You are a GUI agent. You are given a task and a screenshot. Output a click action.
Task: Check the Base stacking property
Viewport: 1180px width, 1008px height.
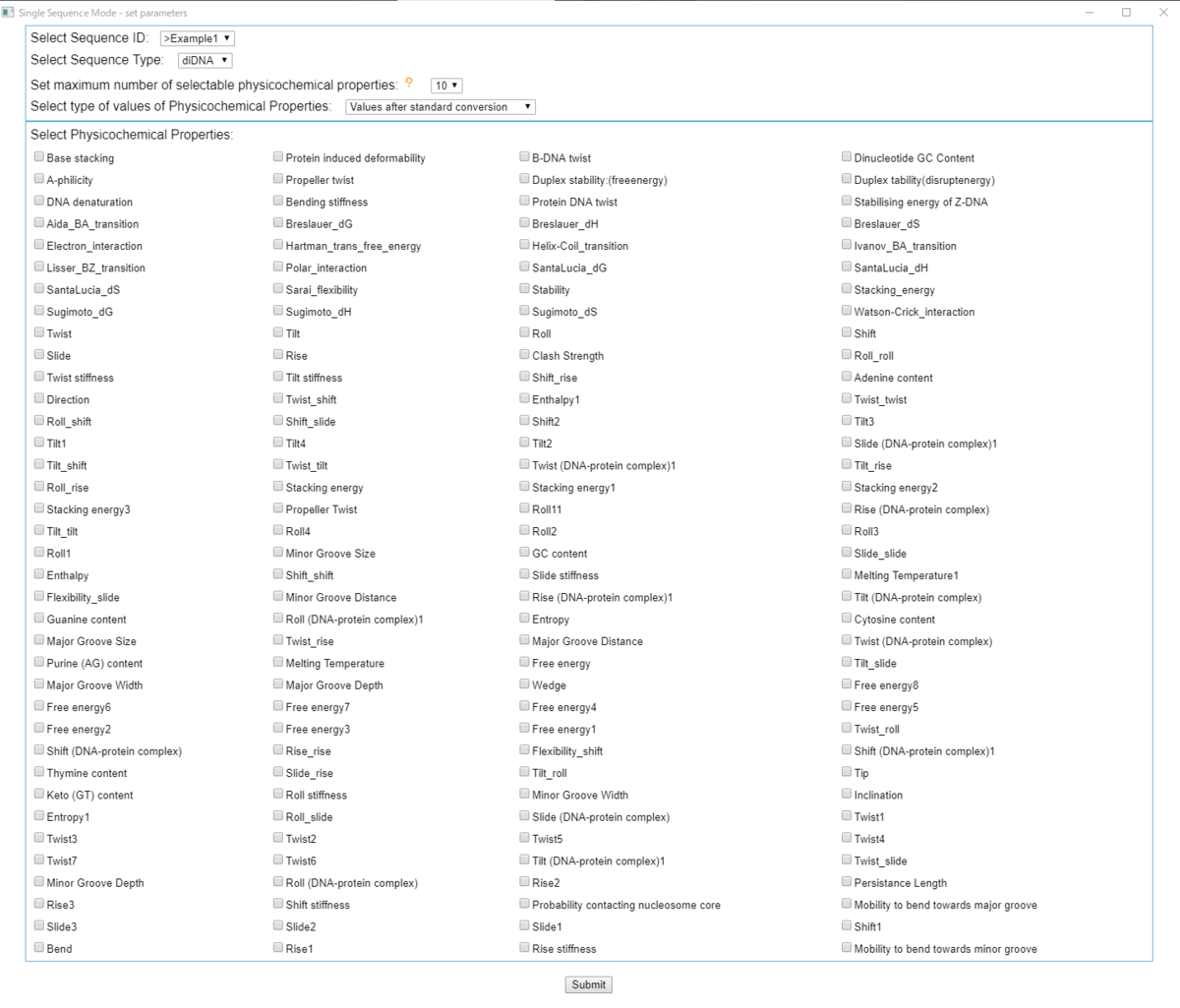(38, 156)
